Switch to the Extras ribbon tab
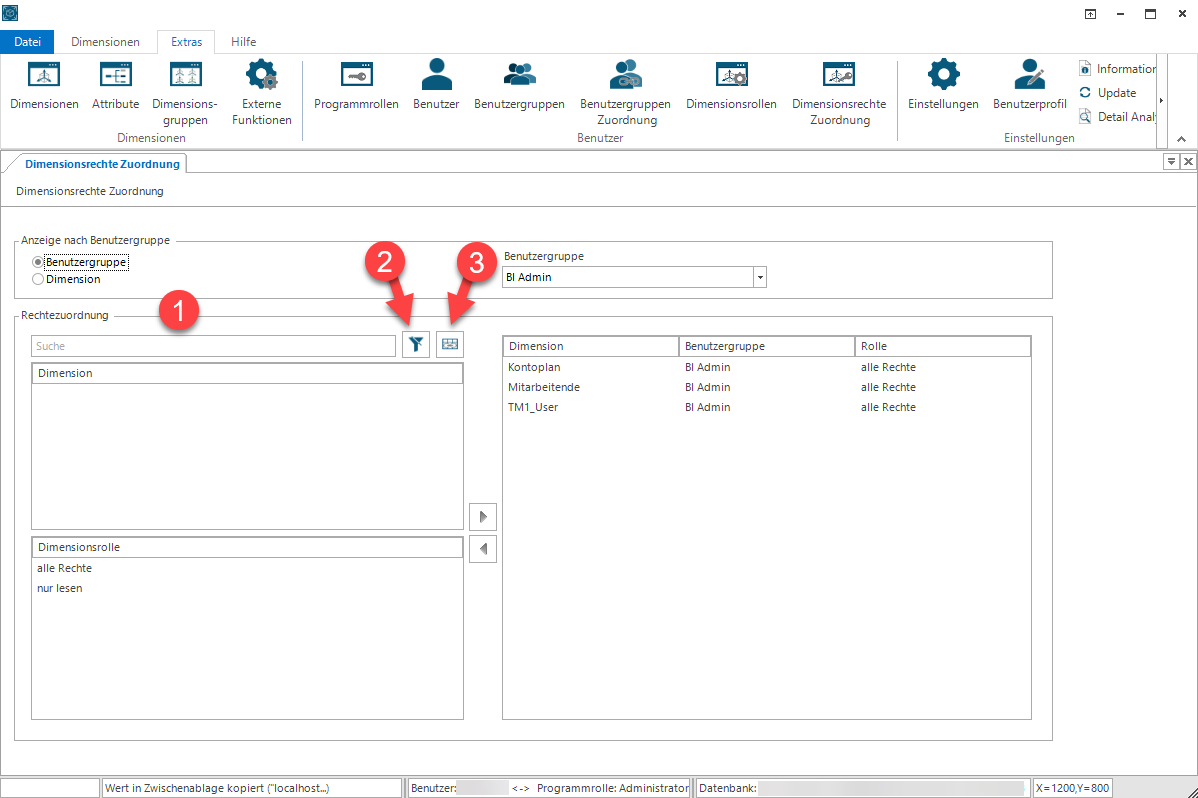This screenshot has height=798, width=1198. [x=186, y=41]
